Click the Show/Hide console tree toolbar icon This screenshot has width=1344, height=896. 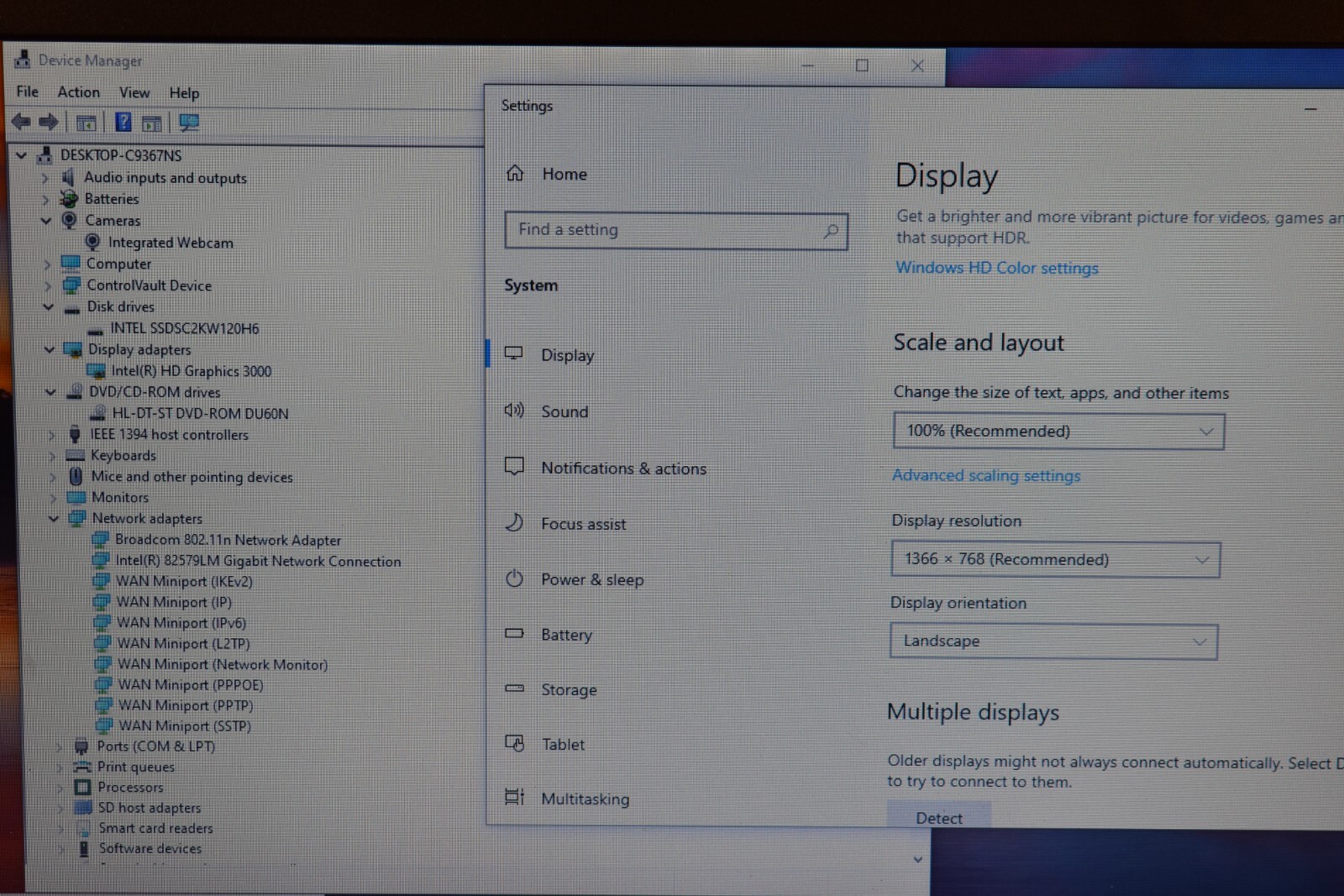(86, 123)
